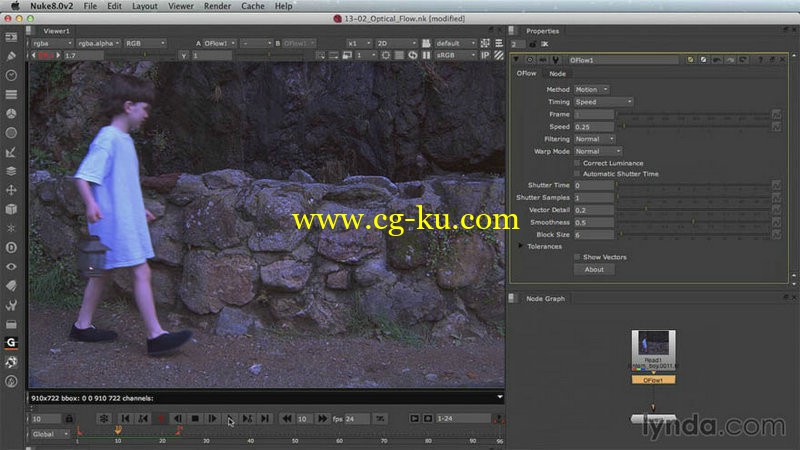Open the 2D view mode dropdown
Screen dimensions: 800x450
click(x=396, y=43)
